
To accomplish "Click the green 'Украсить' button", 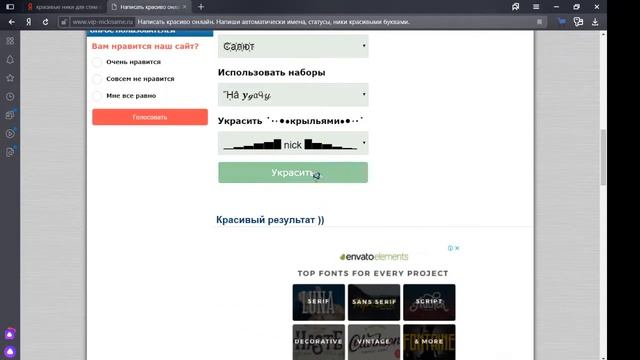I will point(293,173).
